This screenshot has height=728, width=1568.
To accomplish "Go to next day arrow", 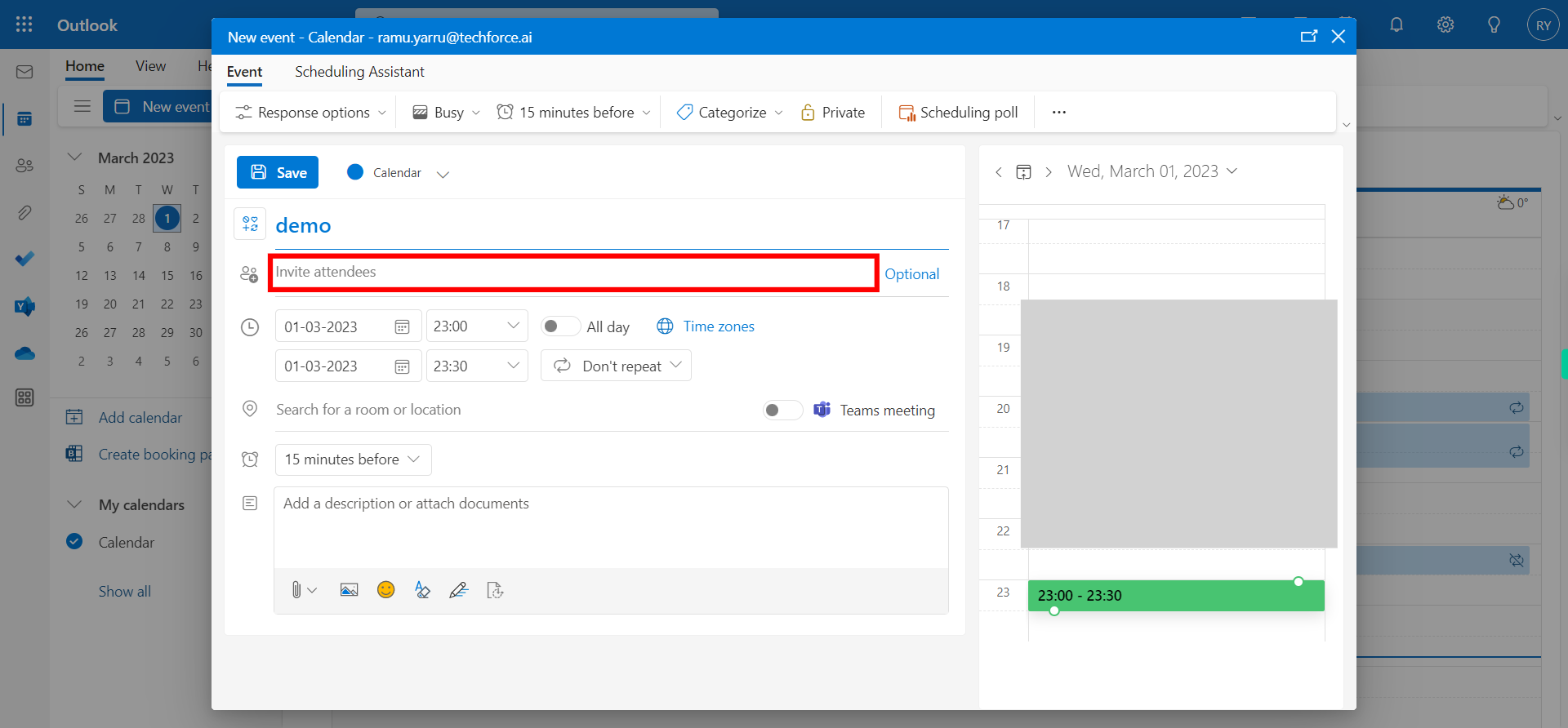I will point(1049,171).
